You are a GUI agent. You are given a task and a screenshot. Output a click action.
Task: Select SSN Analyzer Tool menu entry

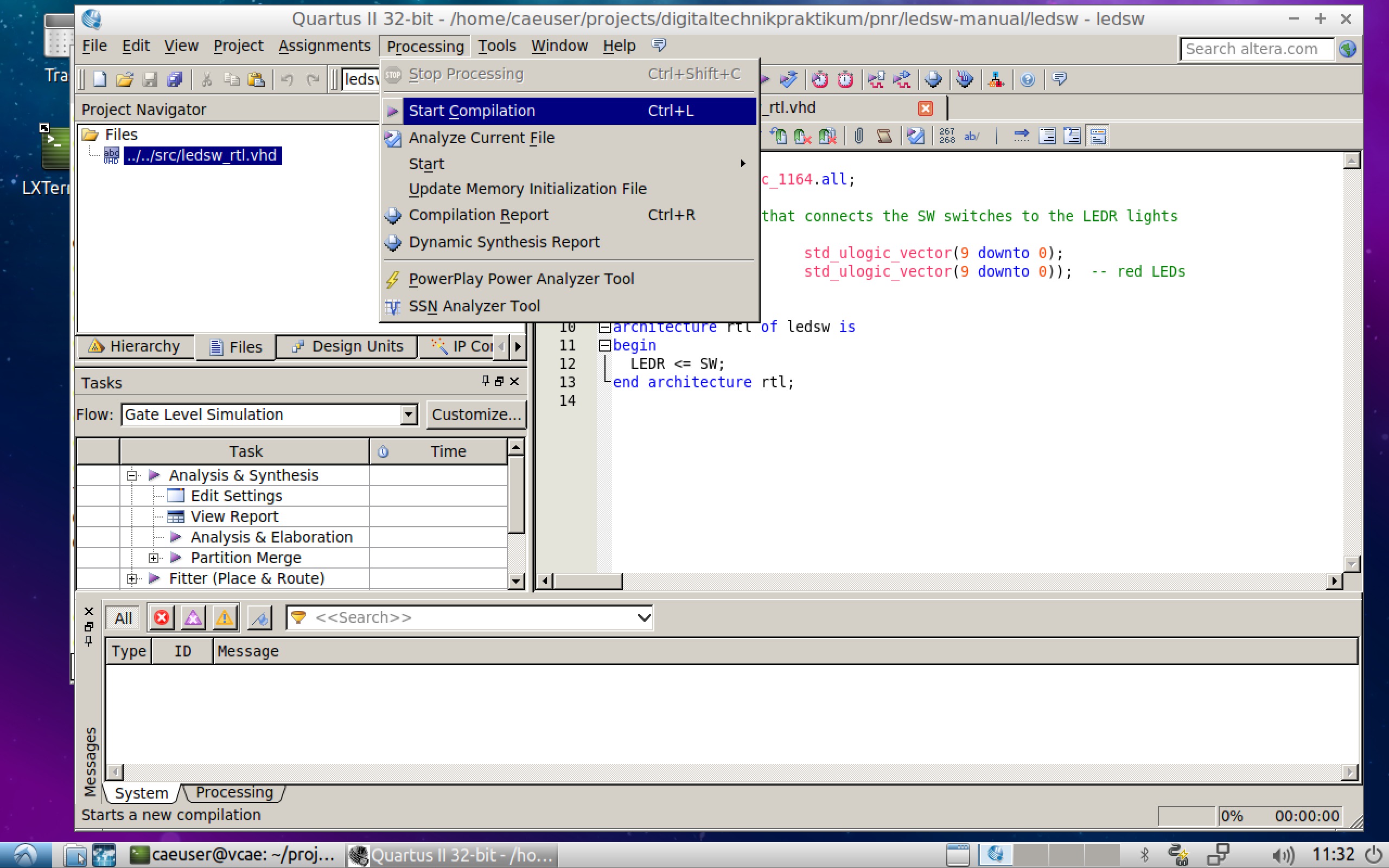coord(568,306)
